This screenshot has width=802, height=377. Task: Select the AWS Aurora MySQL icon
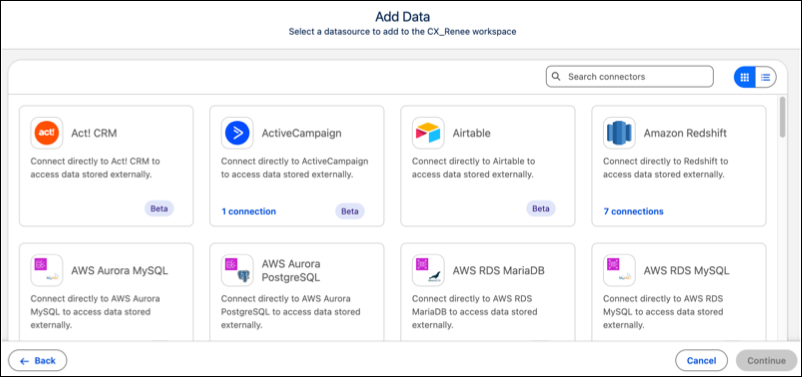[47, 270]
